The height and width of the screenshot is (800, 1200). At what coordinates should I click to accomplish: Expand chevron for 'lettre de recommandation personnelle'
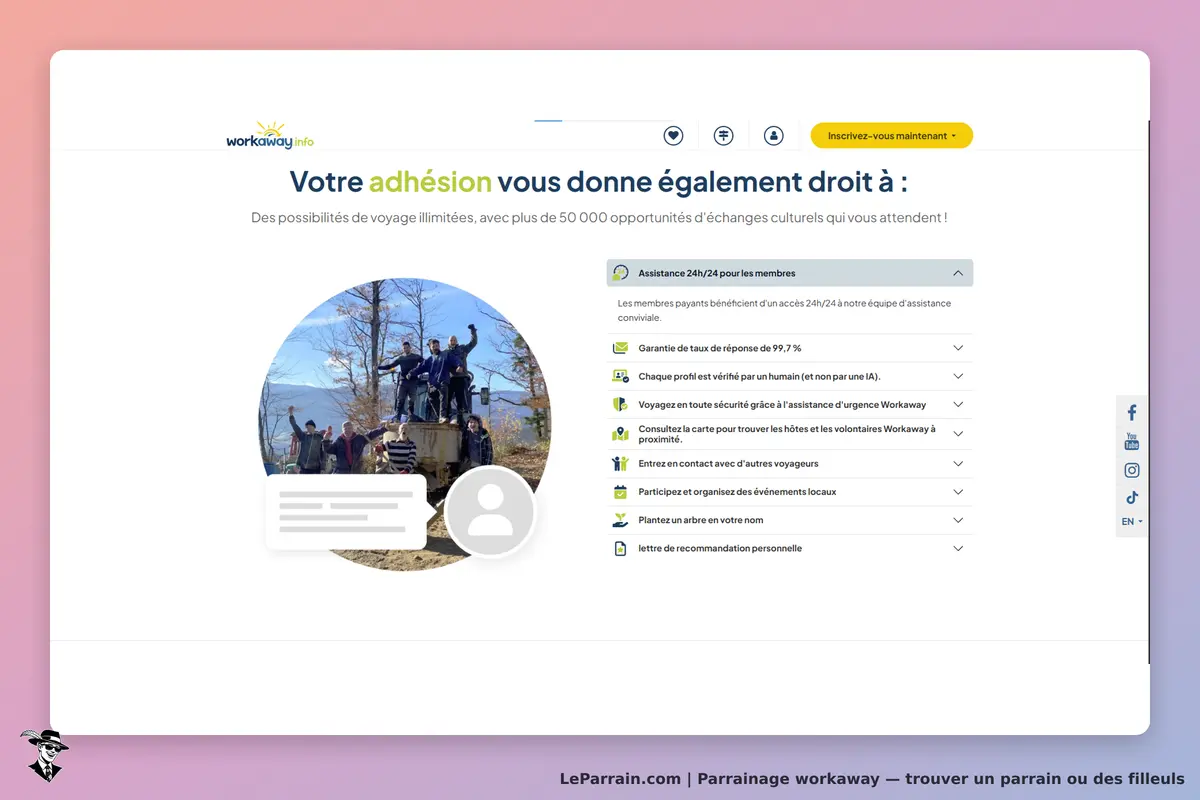click(958, 548)
